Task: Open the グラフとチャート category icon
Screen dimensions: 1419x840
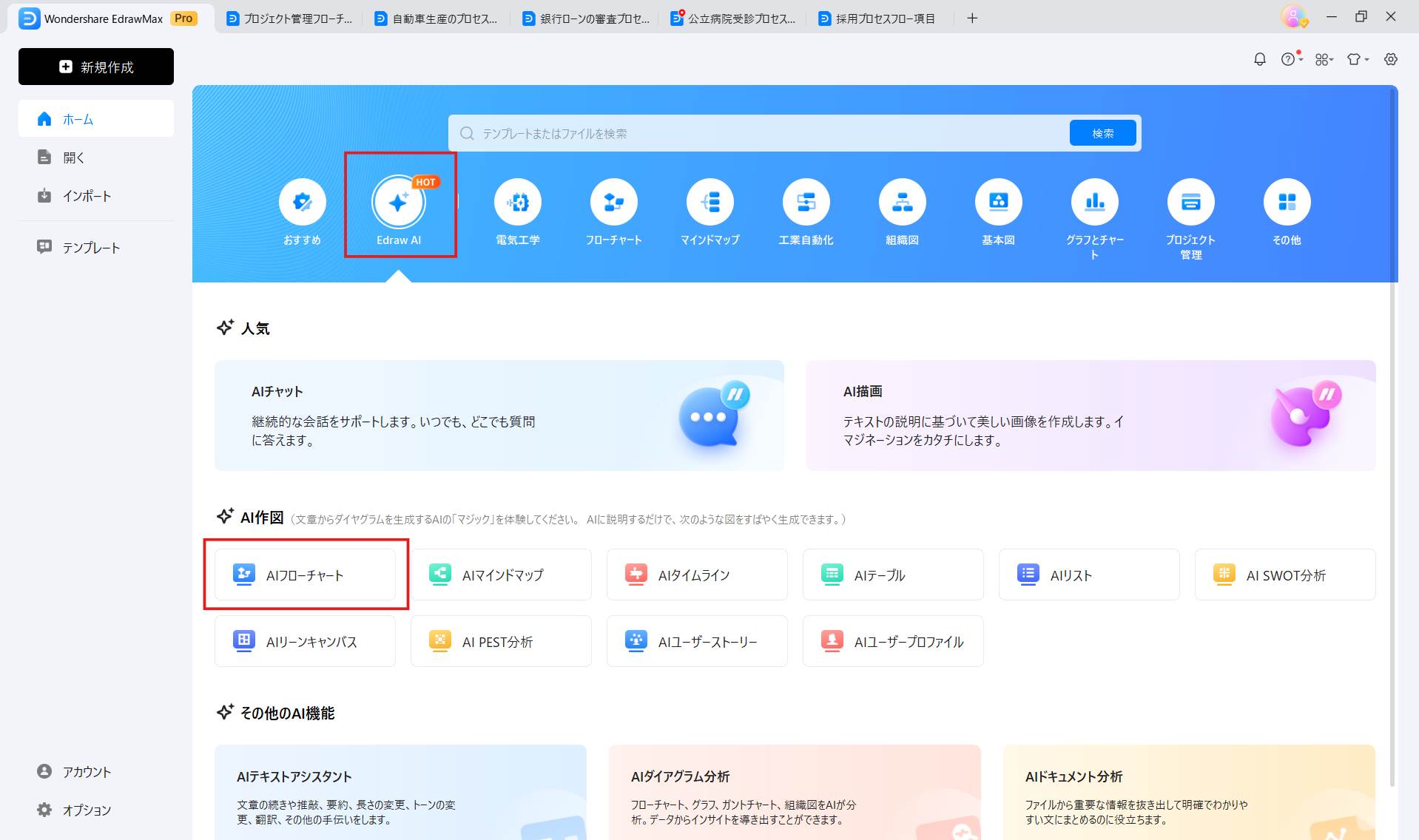Action: (1095, 202)
